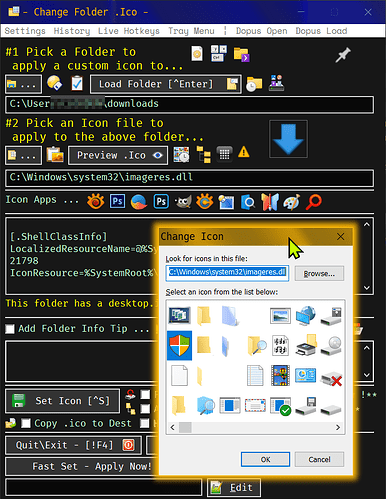This screenshot has height=499, width=386.
Task: Click Dopus Open menu item
Action: coord(262,31)
